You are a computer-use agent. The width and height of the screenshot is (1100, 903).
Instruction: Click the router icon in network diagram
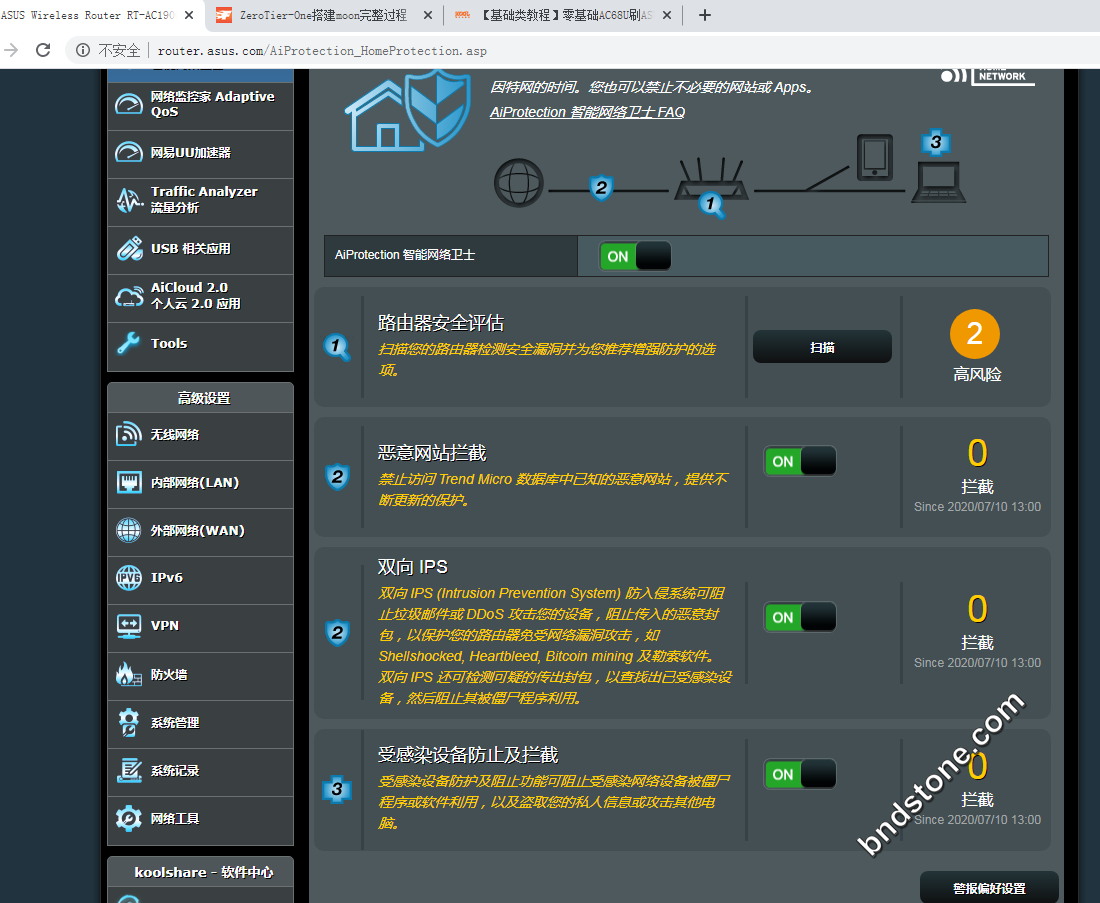tap(711, 180)
